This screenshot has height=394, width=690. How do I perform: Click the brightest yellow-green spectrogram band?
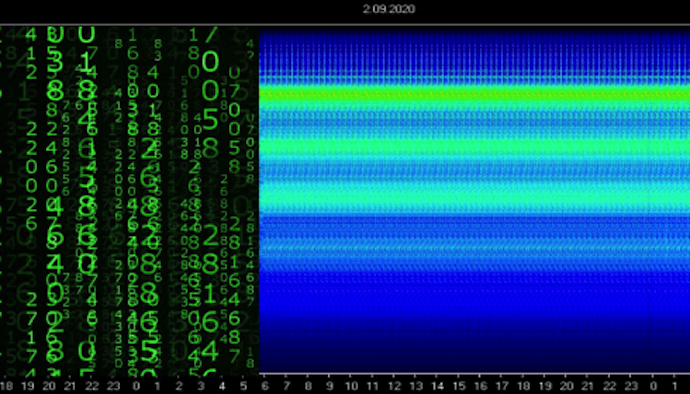pos(474,93)
